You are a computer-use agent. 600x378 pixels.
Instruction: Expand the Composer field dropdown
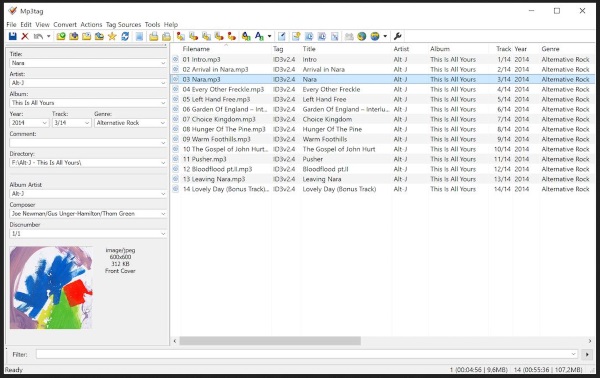tap(163, 214)
